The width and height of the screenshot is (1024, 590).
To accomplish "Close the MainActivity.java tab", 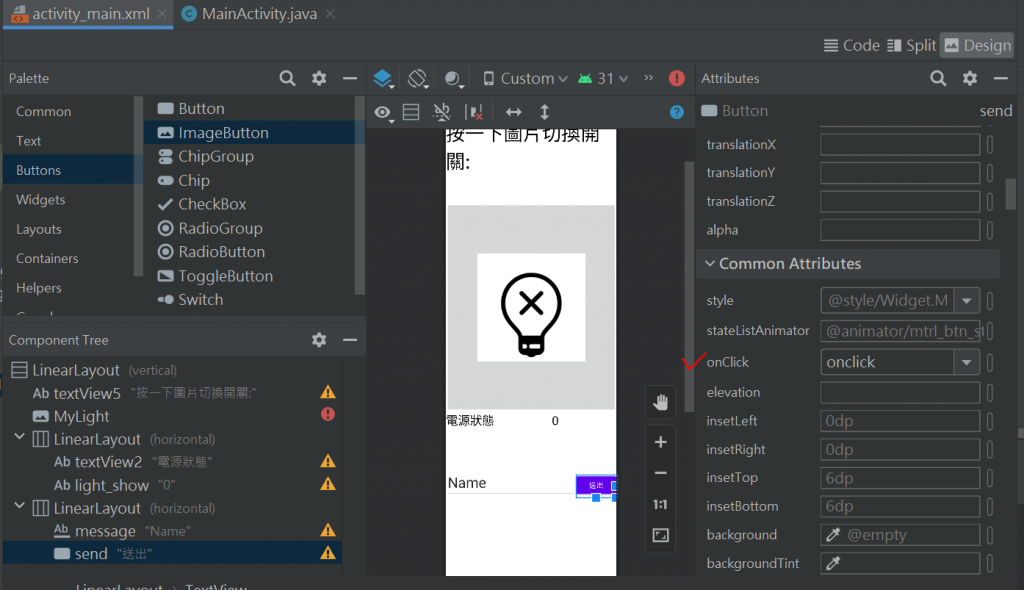I will 330,14.
